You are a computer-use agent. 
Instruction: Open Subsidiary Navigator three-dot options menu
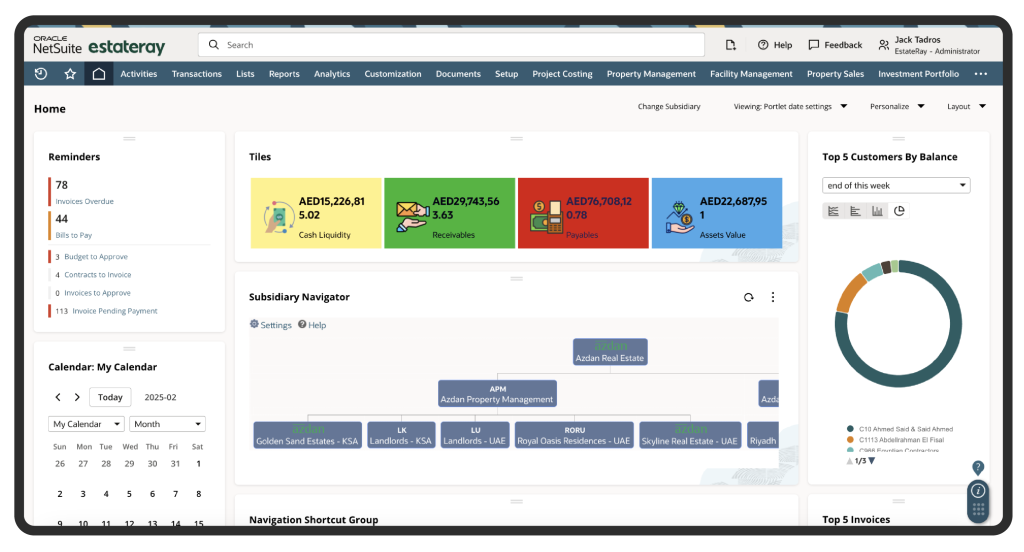773,297
